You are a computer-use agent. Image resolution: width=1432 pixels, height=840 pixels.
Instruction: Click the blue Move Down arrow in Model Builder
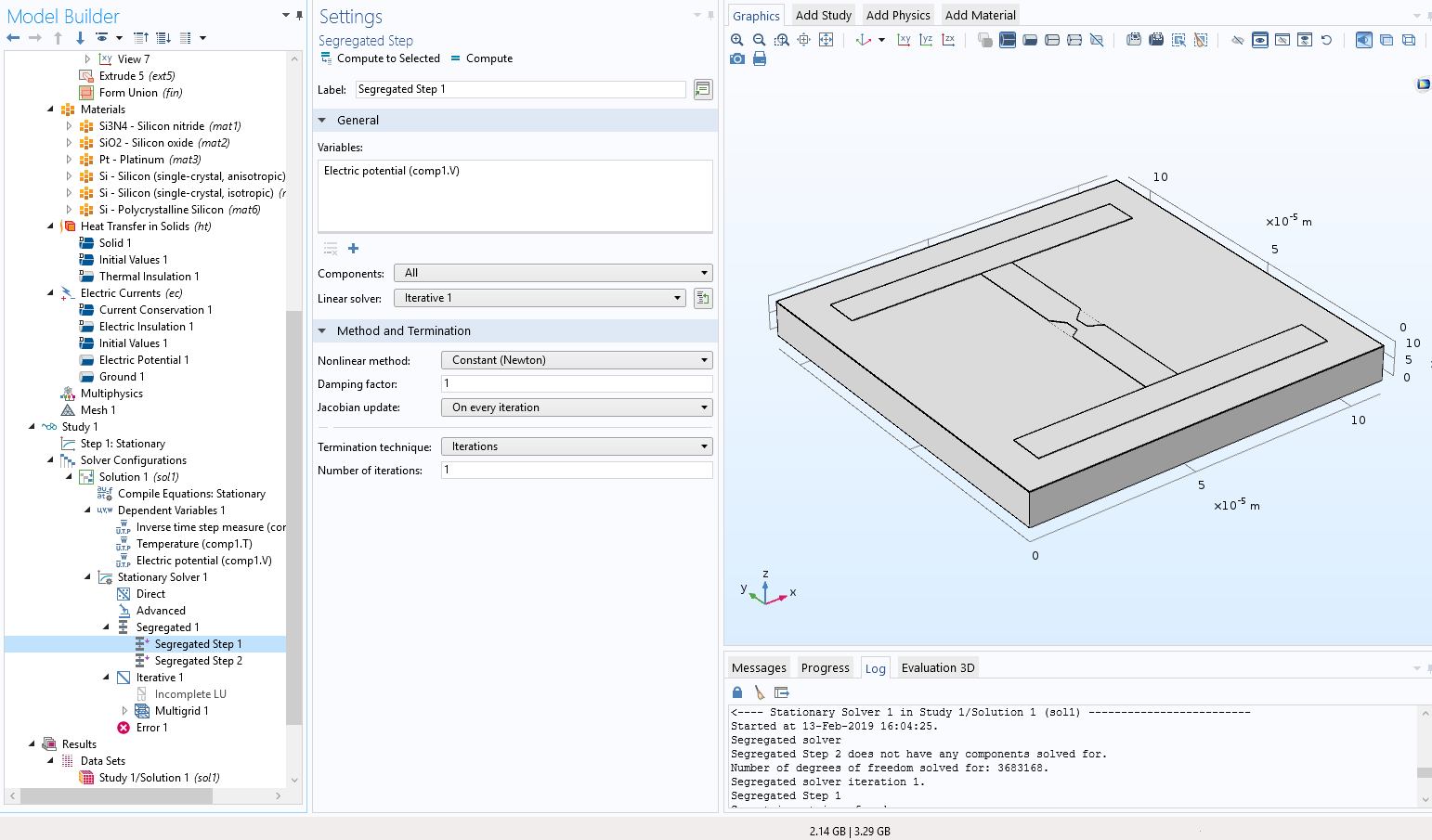pyautogui.click(x=80, y=38)
